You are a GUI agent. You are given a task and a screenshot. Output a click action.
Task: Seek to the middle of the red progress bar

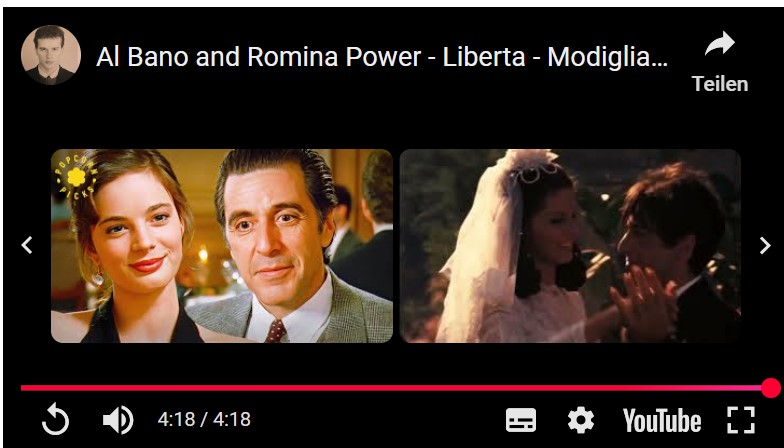pyautogui.click(x=395, y=388)
